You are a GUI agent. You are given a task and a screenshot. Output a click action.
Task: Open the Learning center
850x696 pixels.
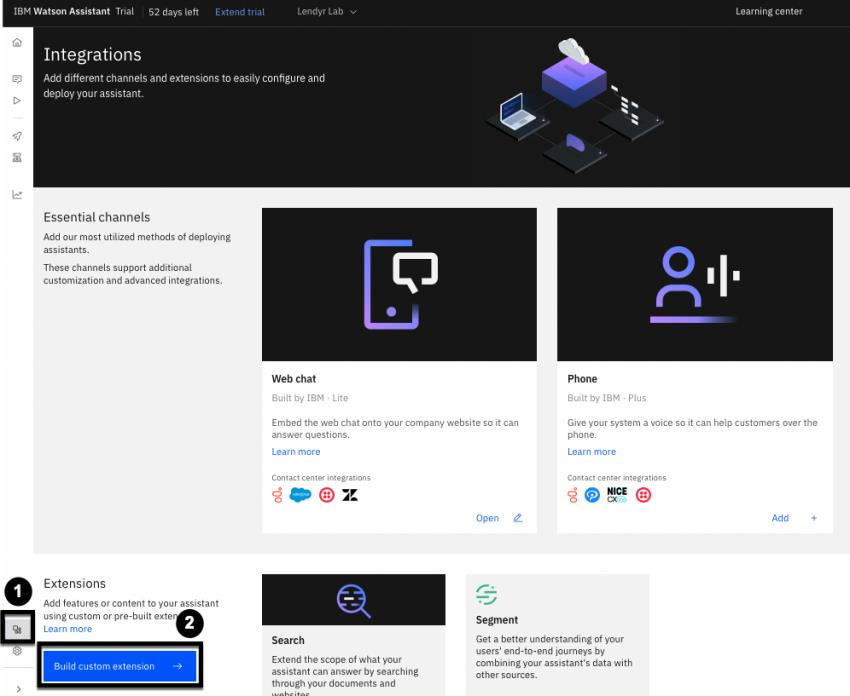[768, 11]
